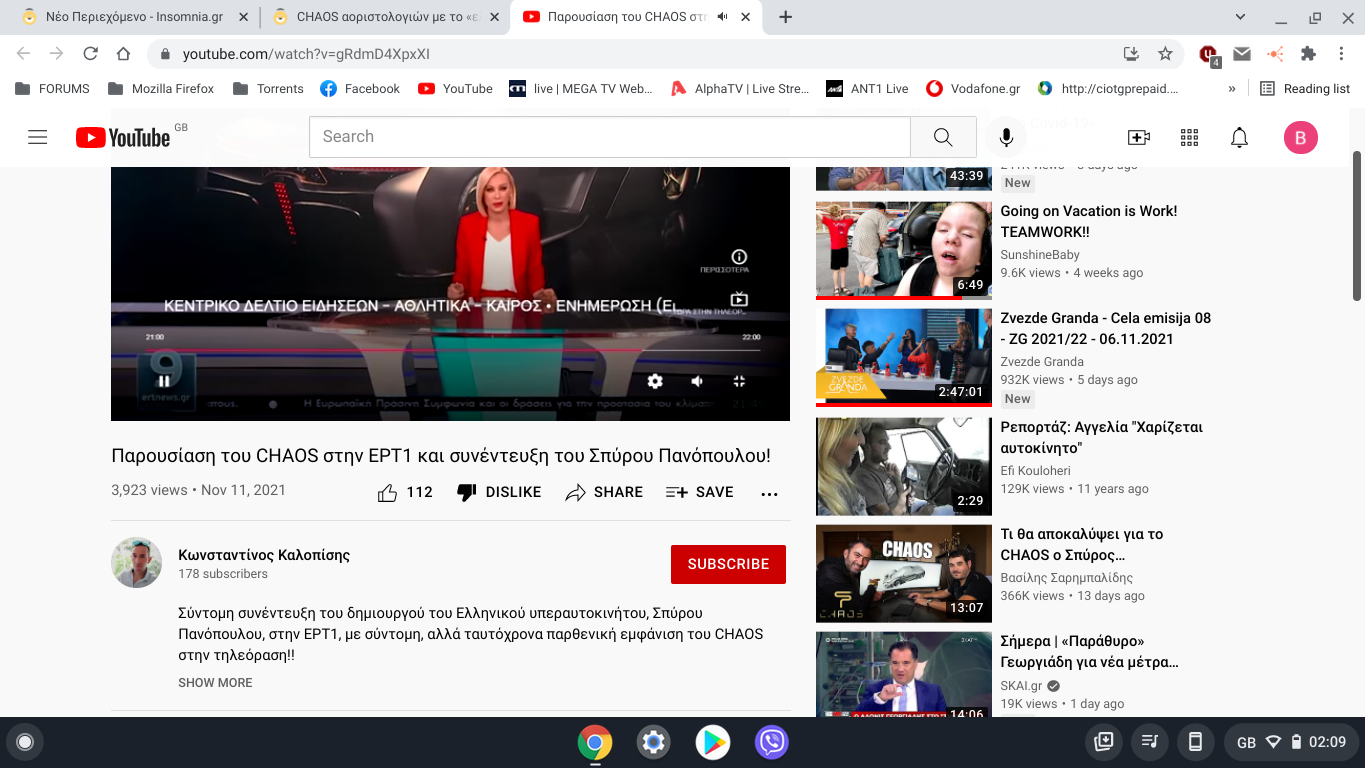Dislike the video

498,492
